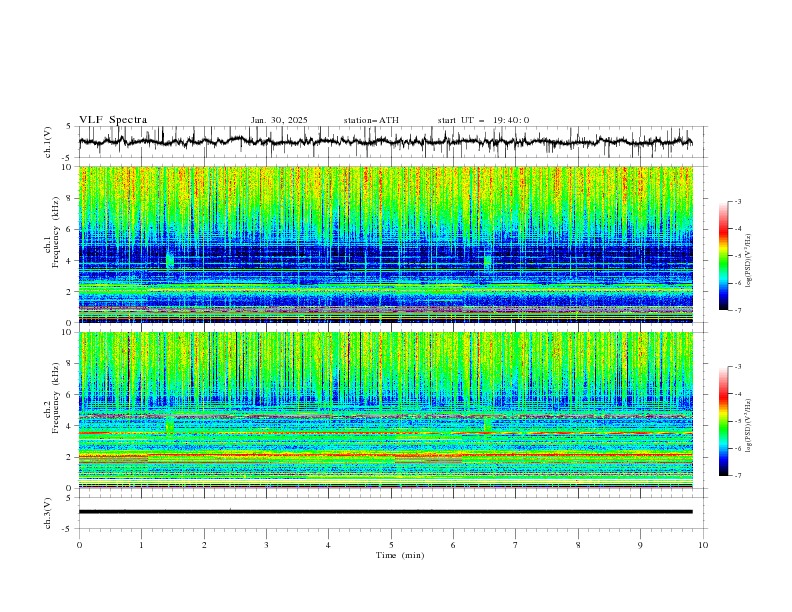Click the "start UT = 19:40:0" text
Image resolution: width=792 pixels, height=612 pixels.
point(483,120)
